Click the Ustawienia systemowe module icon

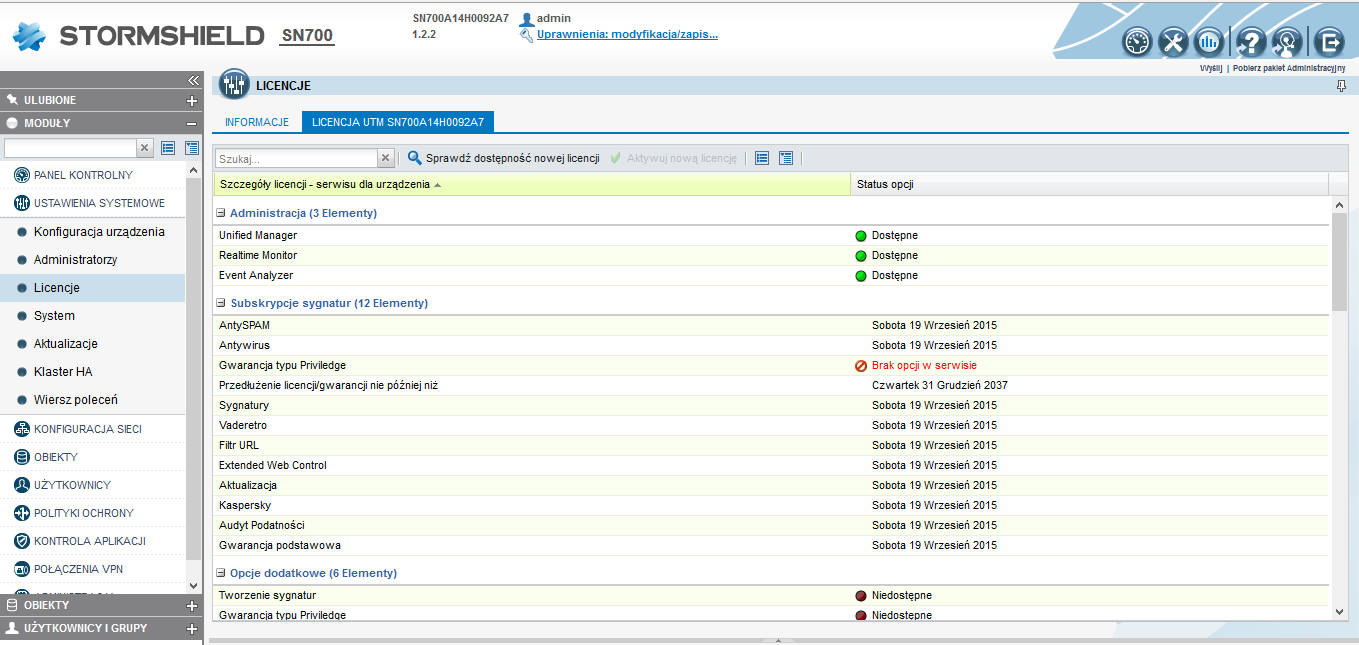pos(22,203)
